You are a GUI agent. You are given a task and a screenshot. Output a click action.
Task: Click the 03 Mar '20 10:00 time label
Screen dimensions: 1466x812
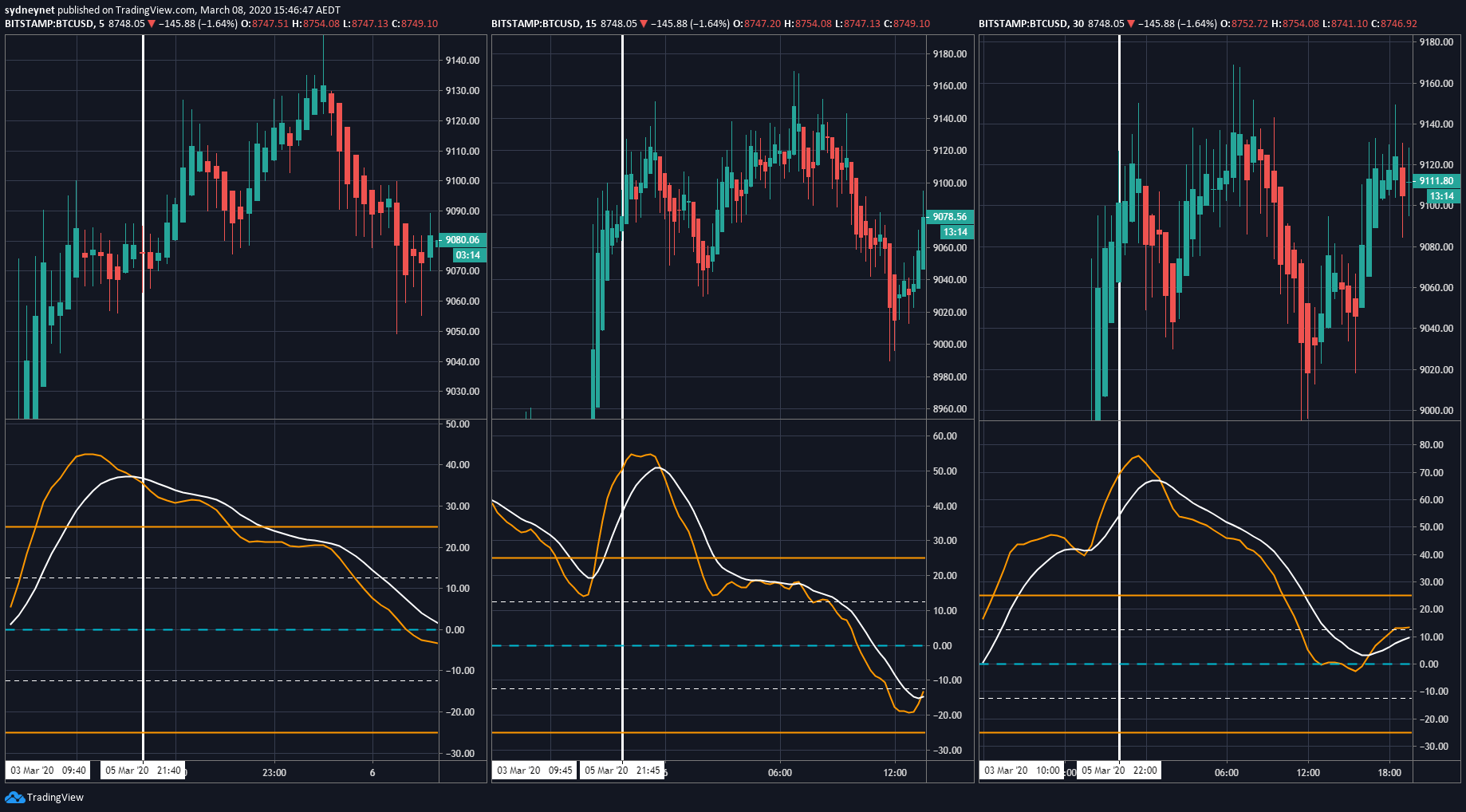(1022, 771)
